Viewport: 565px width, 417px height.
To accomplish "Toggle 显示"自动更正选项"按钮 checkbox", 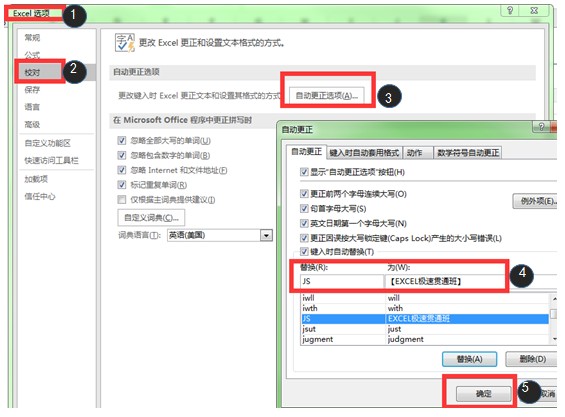I will (x=304, y=172).
